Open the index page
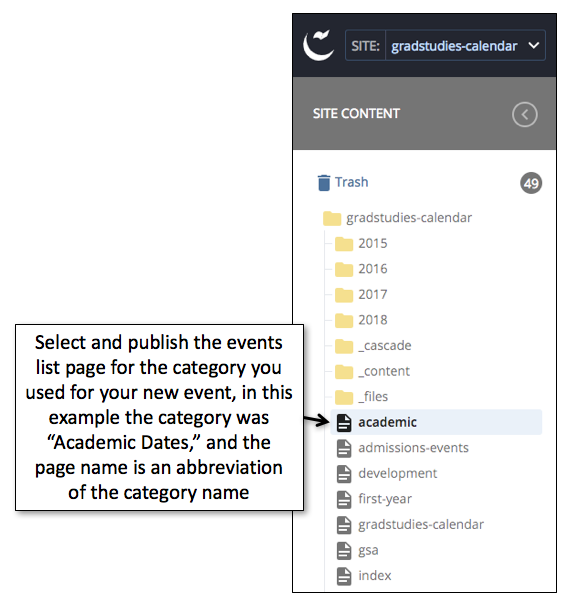 click(x=364, y=576)
